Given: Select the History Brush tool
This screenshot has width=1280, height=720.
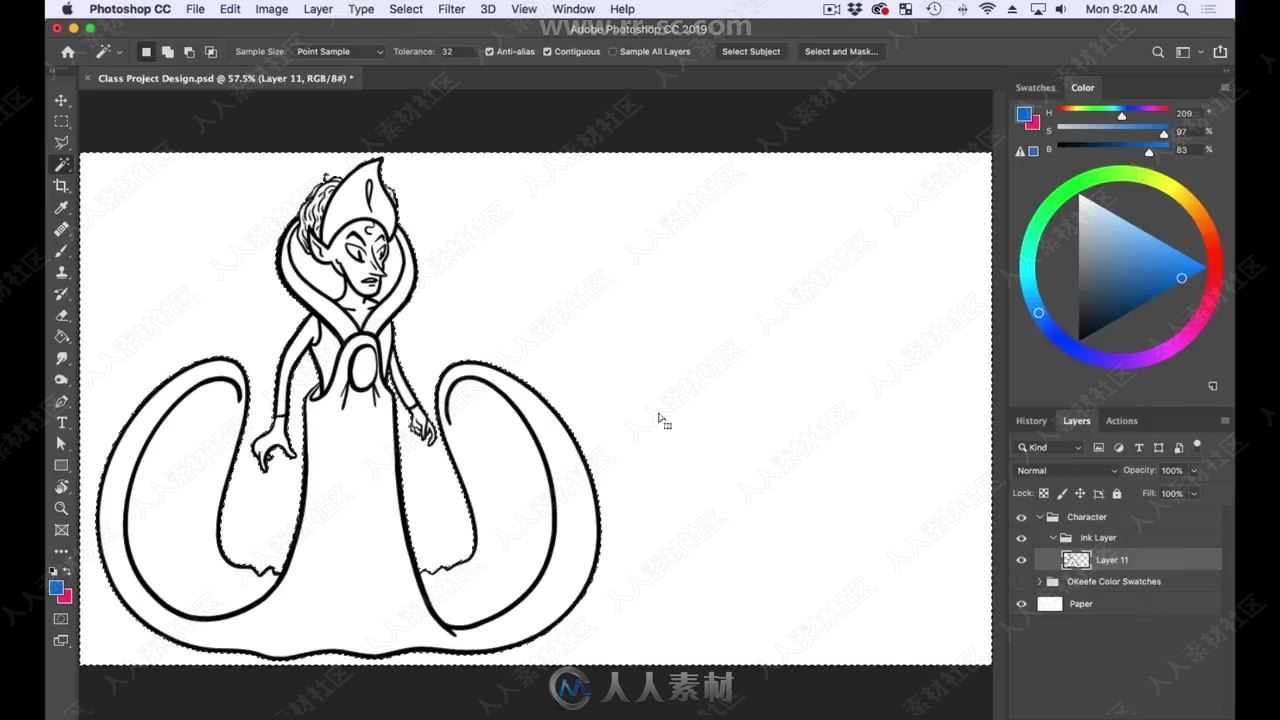Looking at the screenshot, I should coord(61,294).
